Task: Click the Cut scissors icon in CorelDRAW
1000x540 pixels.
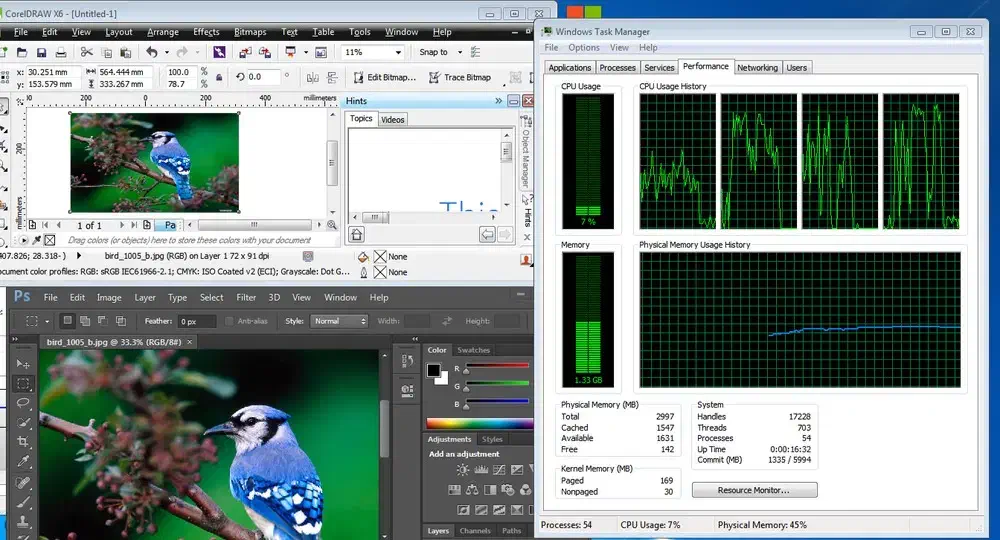Action: (x=87, y=52)
